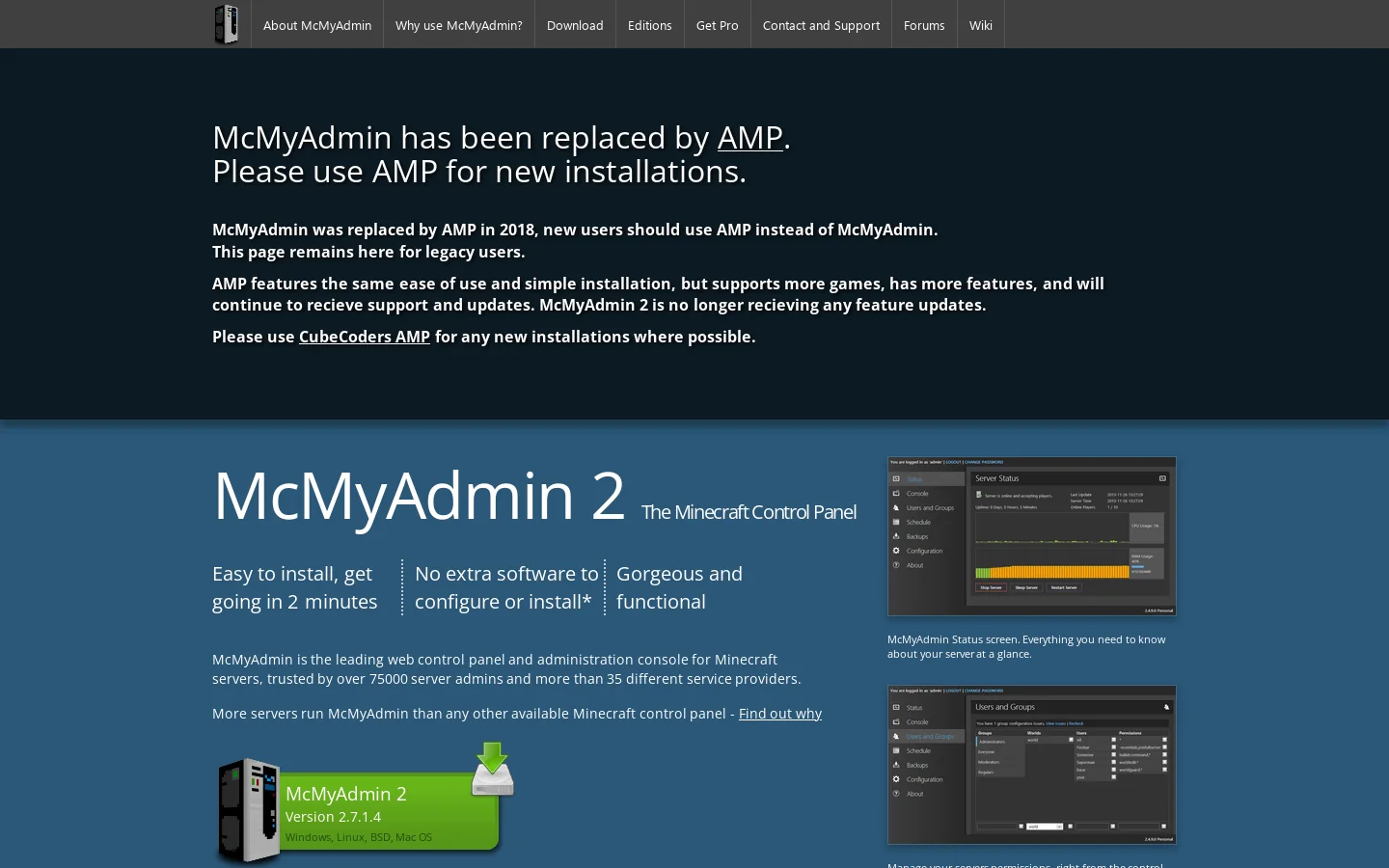This screenshot has height=868, width=1389.
Task: Click the McMyAdmin Status screen caption
Action: point(1026,646)
